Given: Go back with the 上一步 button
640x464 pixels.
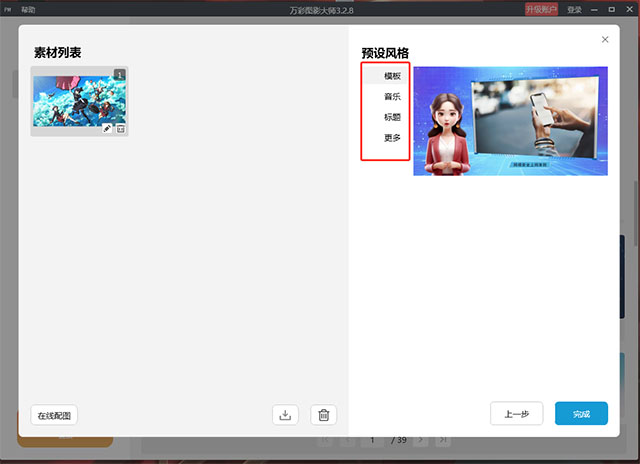Looking at the screenshot, I should coord(517,414).
